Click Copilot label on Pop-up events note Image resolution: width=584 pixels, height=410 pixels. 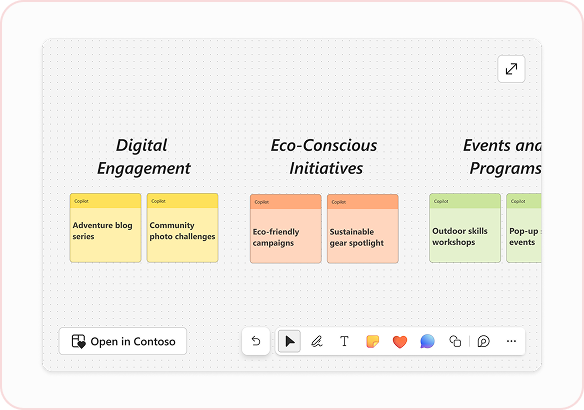pyautogui.click(x=518, y=201)
